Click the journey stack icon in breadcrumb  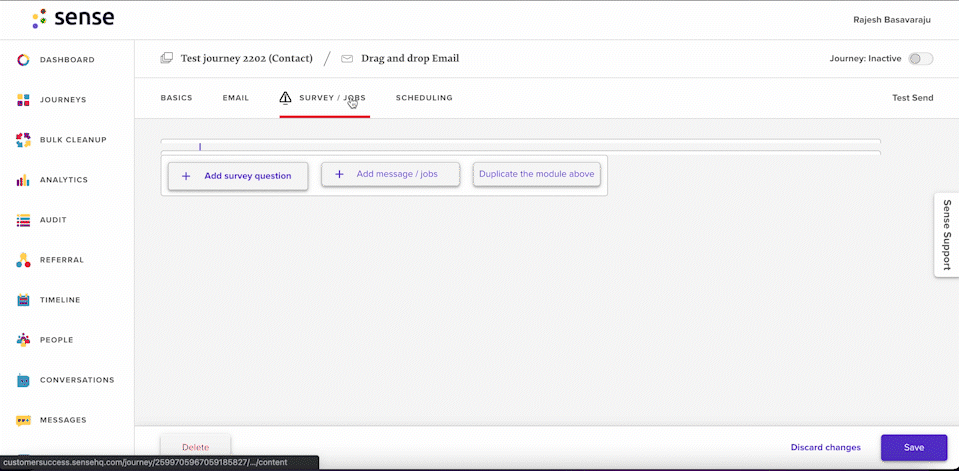pos(166,59)
